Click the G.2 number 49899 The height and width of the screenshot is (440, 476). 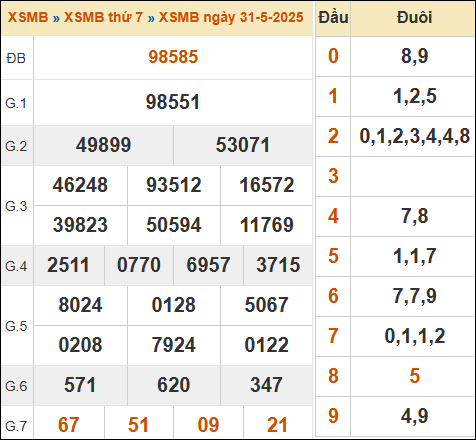pos(103,145)
